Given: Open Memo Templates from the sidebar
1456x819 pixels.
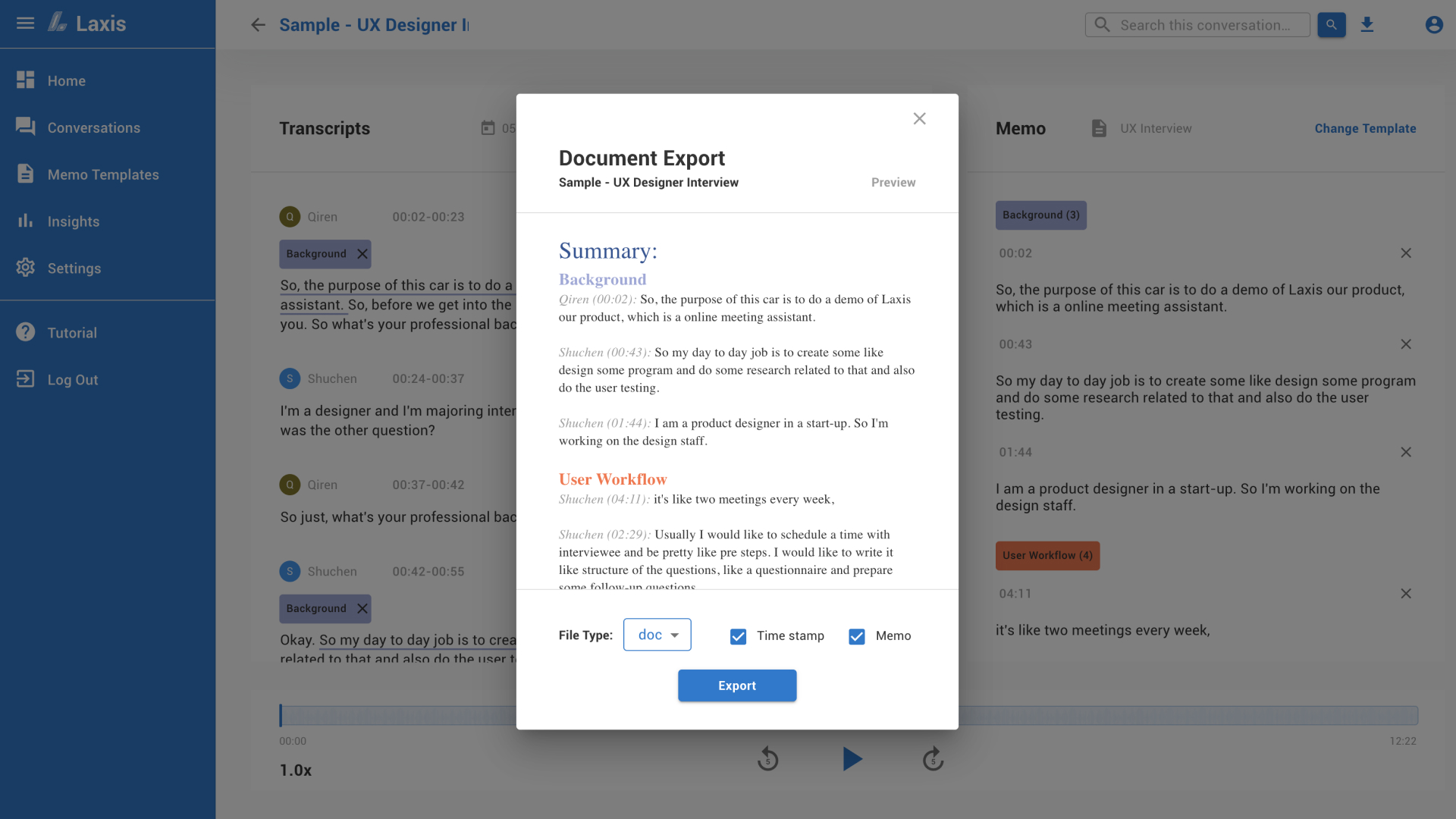Looking at the screenshot, I should click(x=103, y=174).
